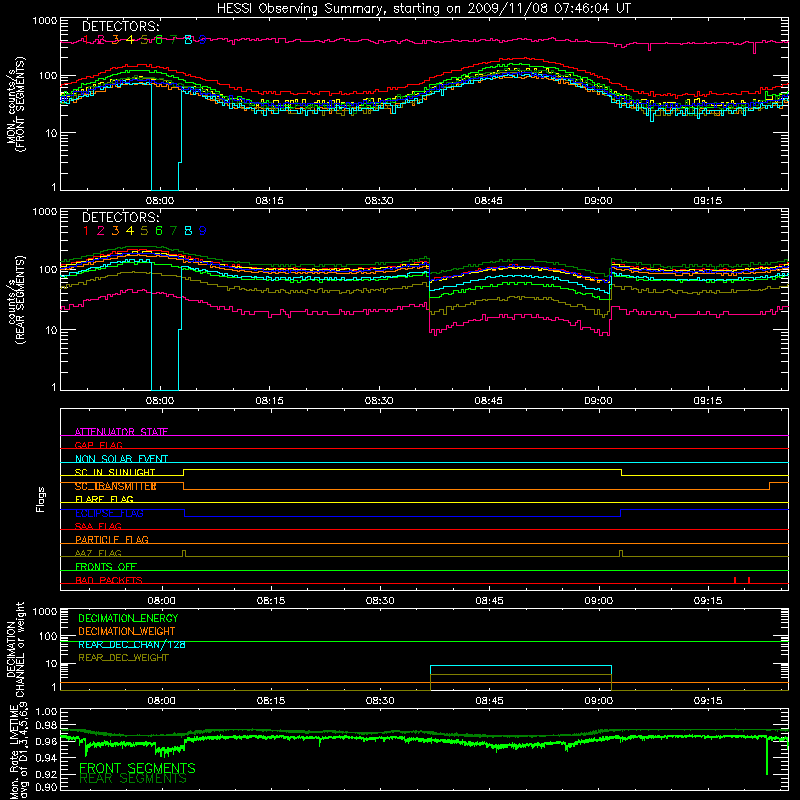
Task: Click the DECIMATION CHANNEL or weight axis title
Action: pos(16,649)
